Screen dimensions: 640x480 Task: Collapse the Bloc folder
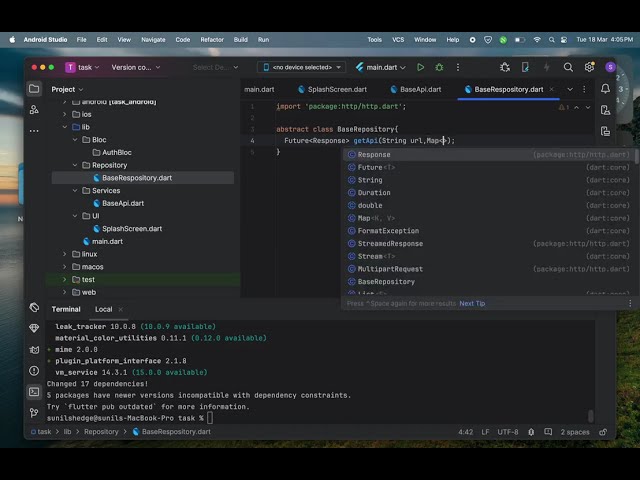coord(75,140)
